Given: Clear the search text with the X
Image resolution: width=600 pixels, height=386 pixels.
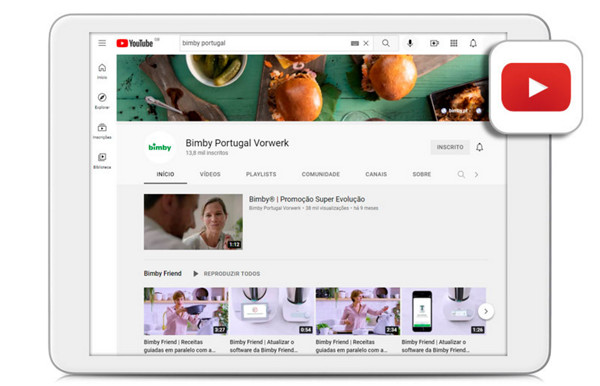Looking at the screenshot, I should click(x=366, y=43).
